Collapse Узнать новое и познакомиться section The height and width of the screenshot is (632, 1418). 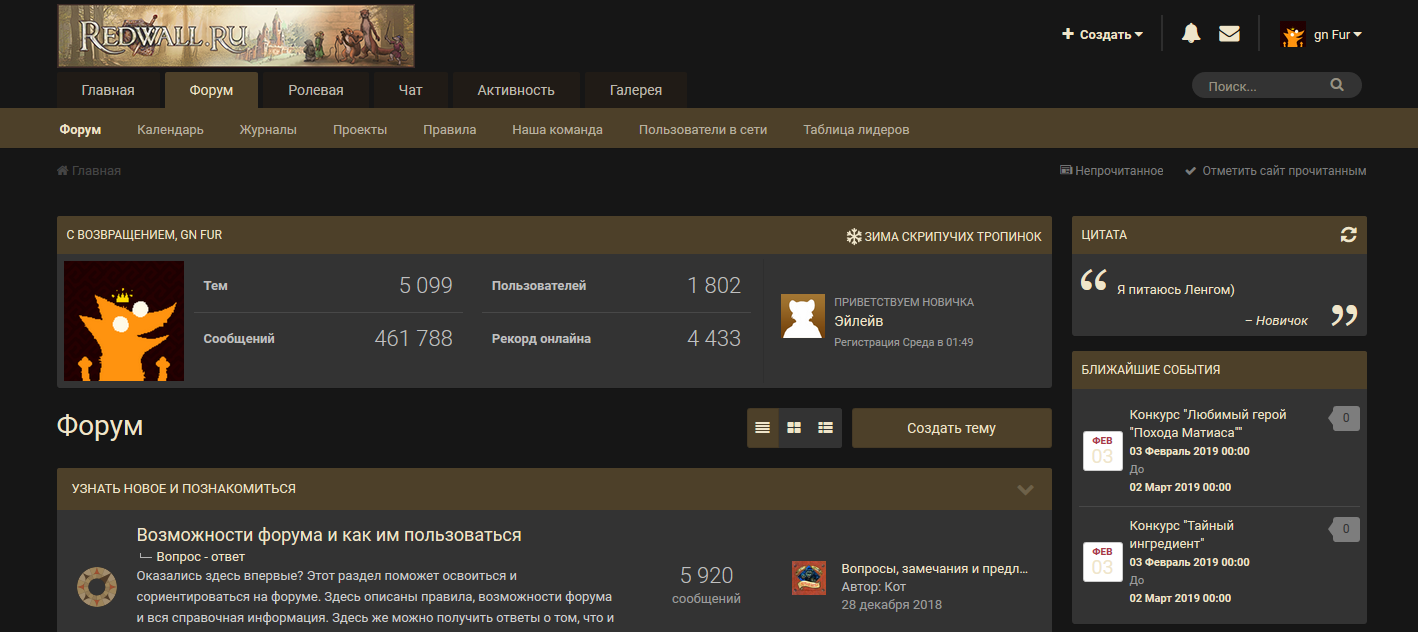[1025, 489]
